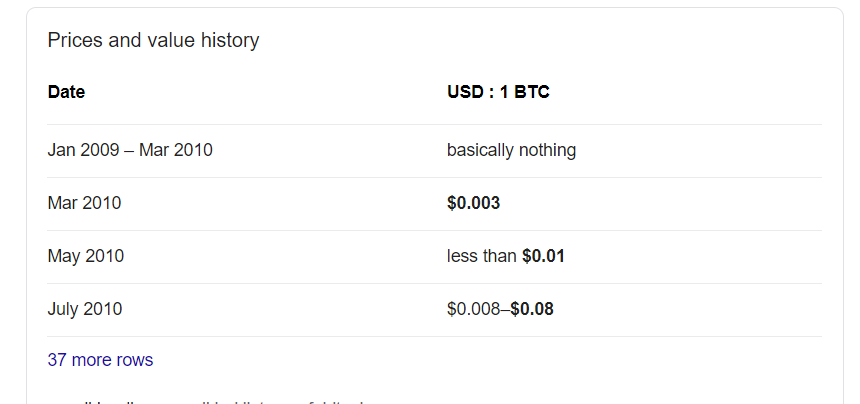Click the words 'less than' in May row
The height and width of the screenshot is (404, 860).
point(482,256)
